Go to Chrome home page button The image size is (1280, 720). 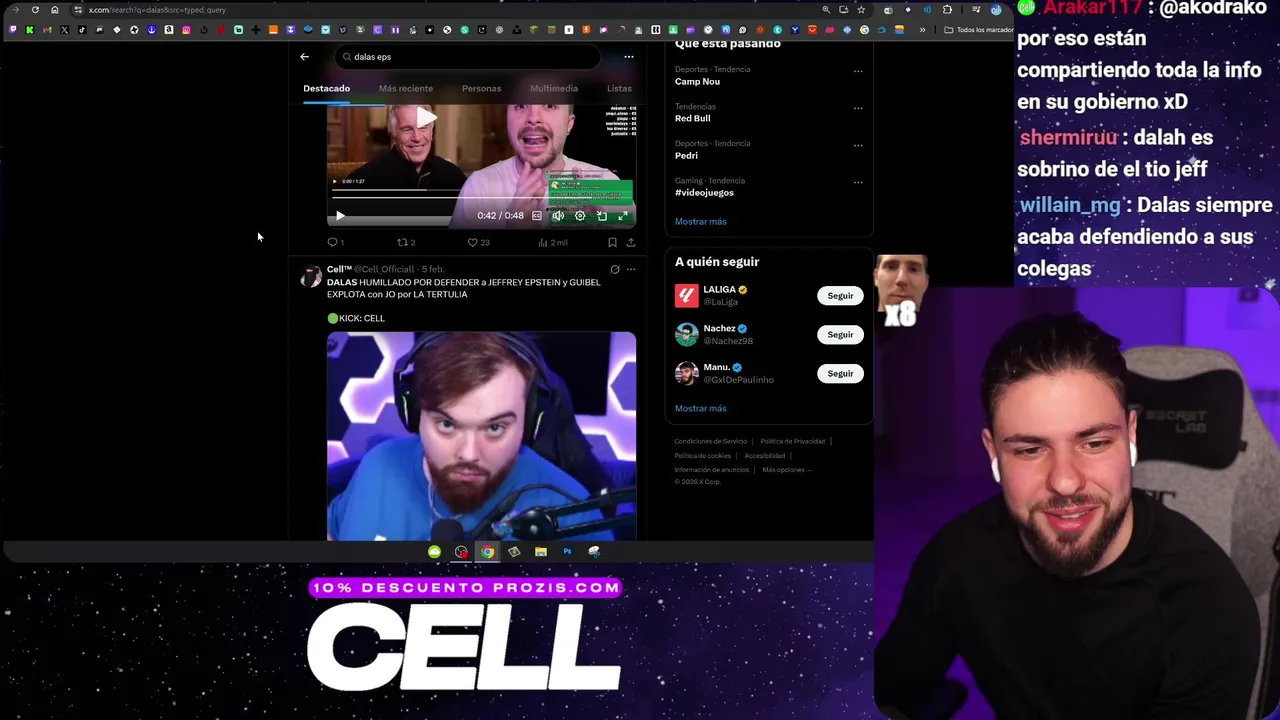pos(54,10)
